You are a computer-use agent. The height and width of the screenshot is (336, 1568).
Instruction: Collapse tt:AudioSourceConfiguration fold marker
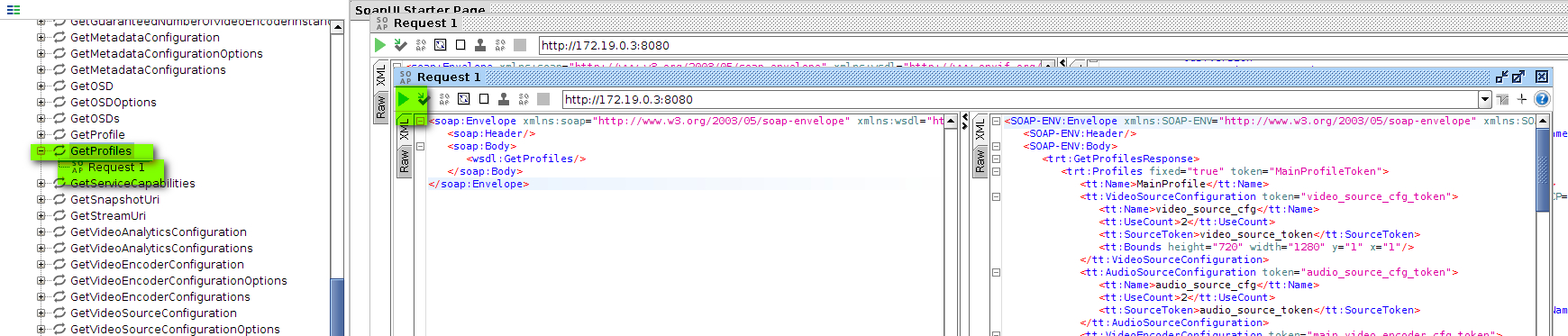pyautogui.click(x=996, y=272)
